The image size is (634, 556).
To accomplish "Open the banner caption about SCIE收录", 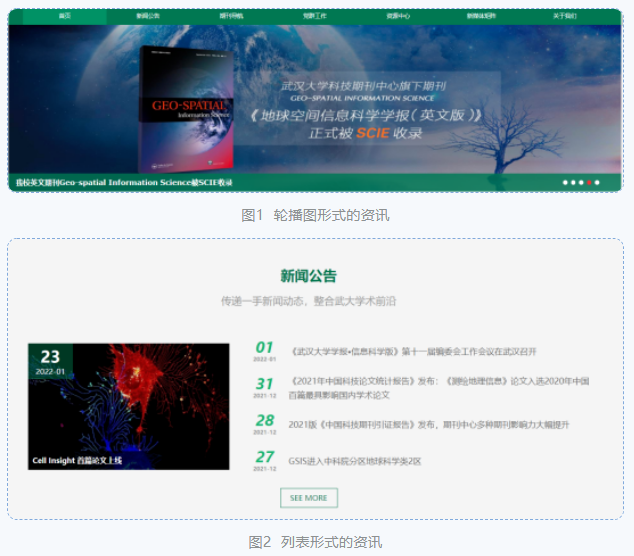I will [x=124, y=183].
